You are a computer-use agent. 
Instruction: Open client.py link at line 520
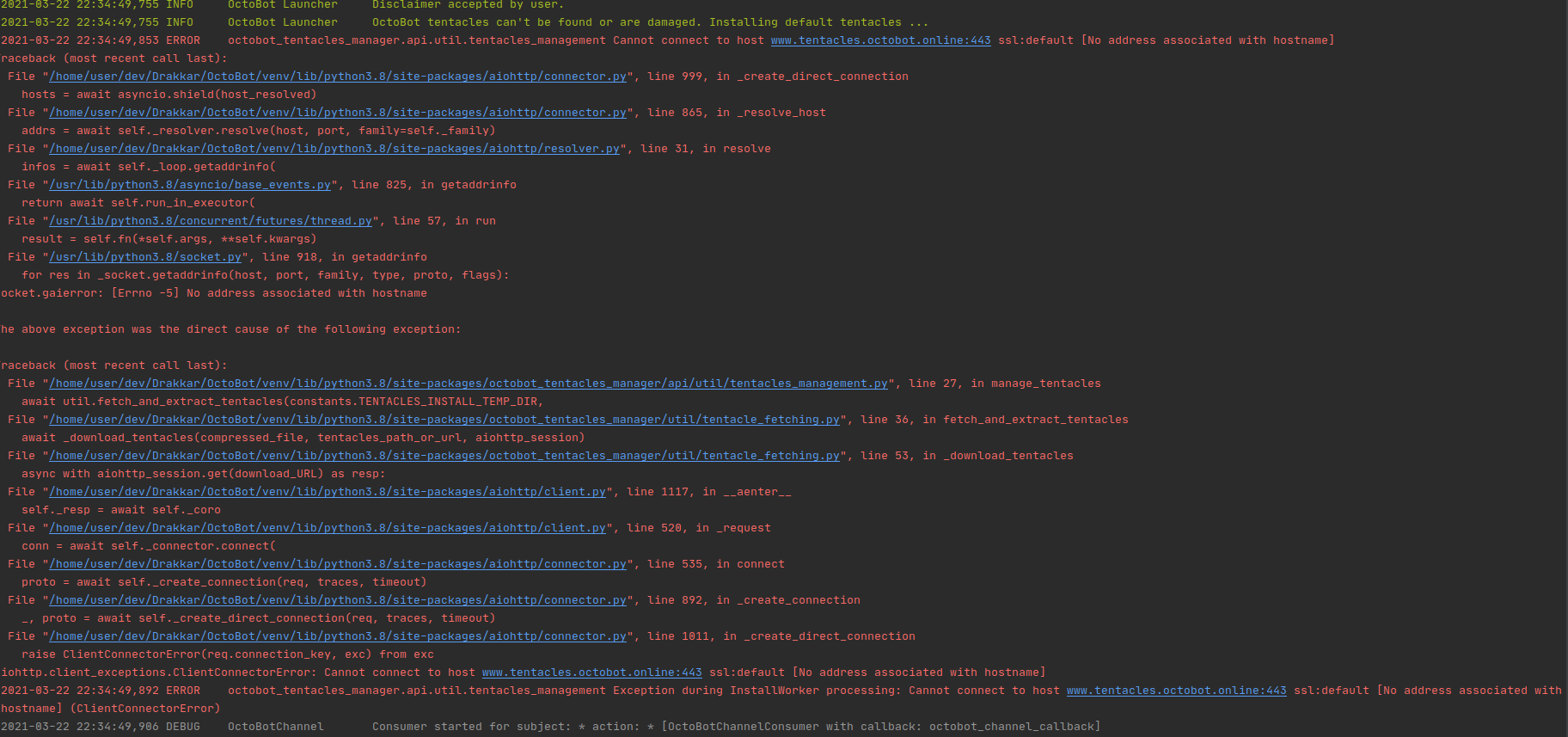pos(328,528)
